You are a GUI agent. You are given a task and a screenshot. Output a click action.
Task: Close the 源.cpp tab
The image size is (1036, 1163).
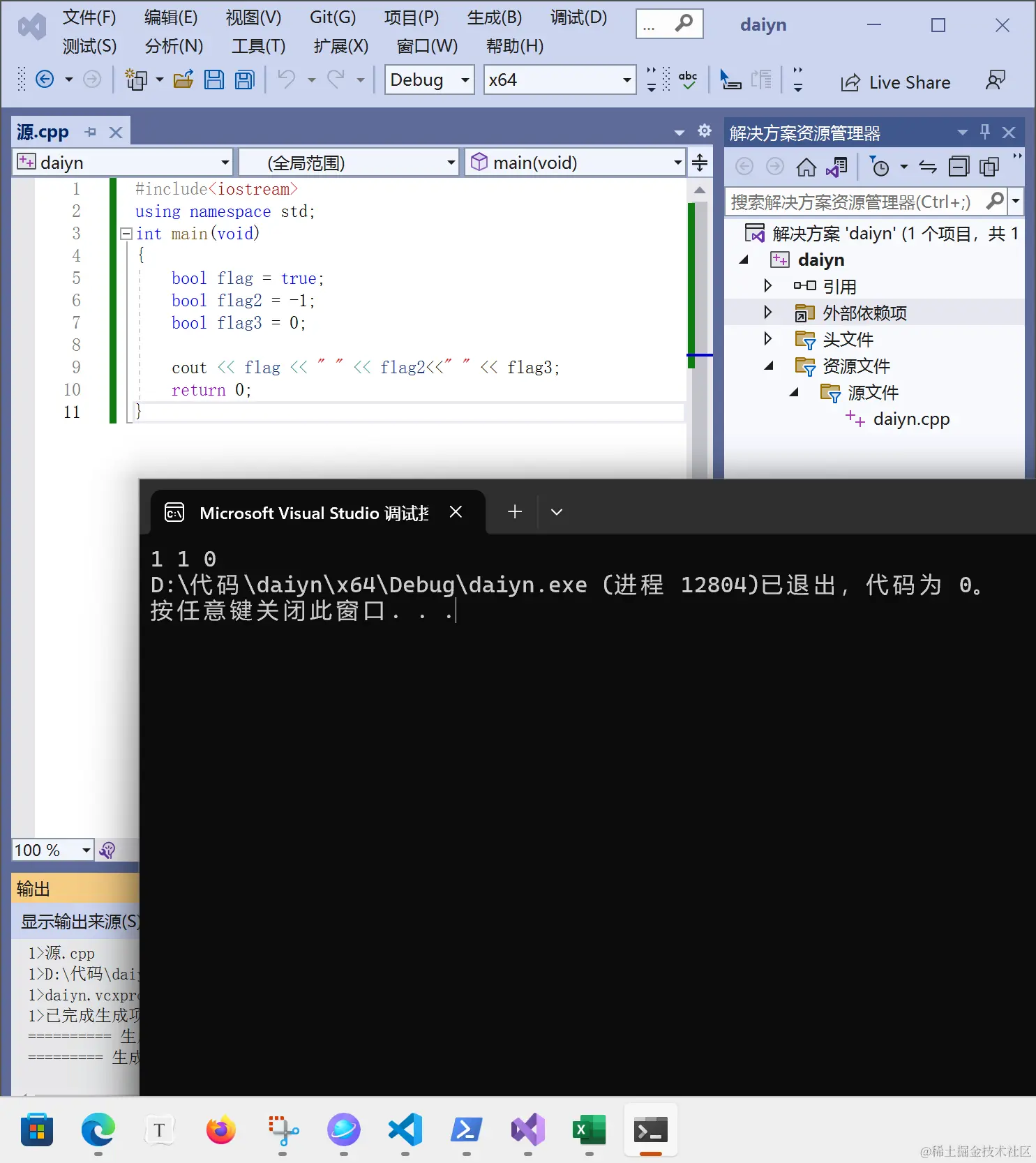tap(116, 132)
